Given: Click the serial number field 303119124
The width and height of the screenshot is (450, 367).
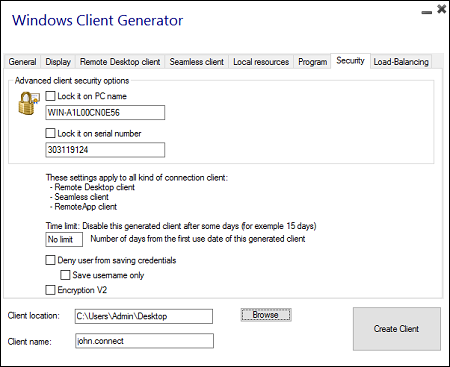Looking at the screenshot, I should 105,150.
